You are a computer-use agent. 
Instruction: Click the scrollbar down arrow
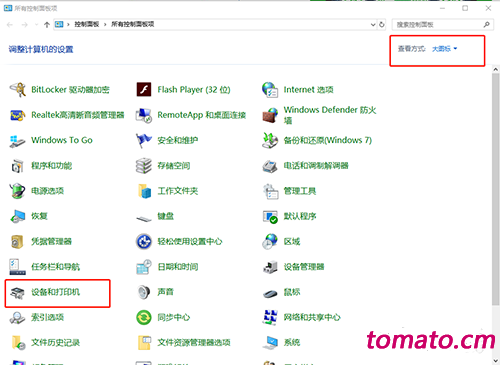[x=496, y=361]
